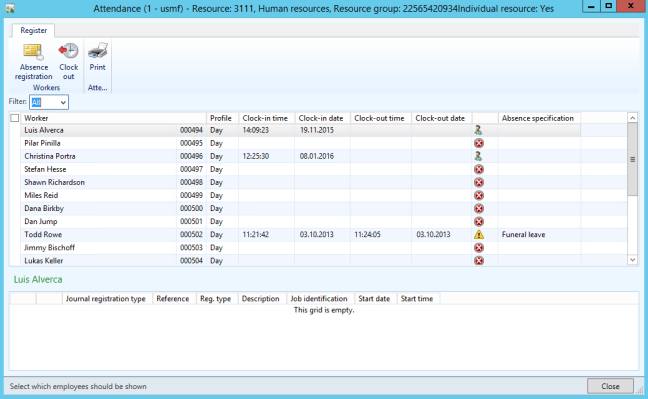Click clock-out time 11:24:05

tap(367, 234)
